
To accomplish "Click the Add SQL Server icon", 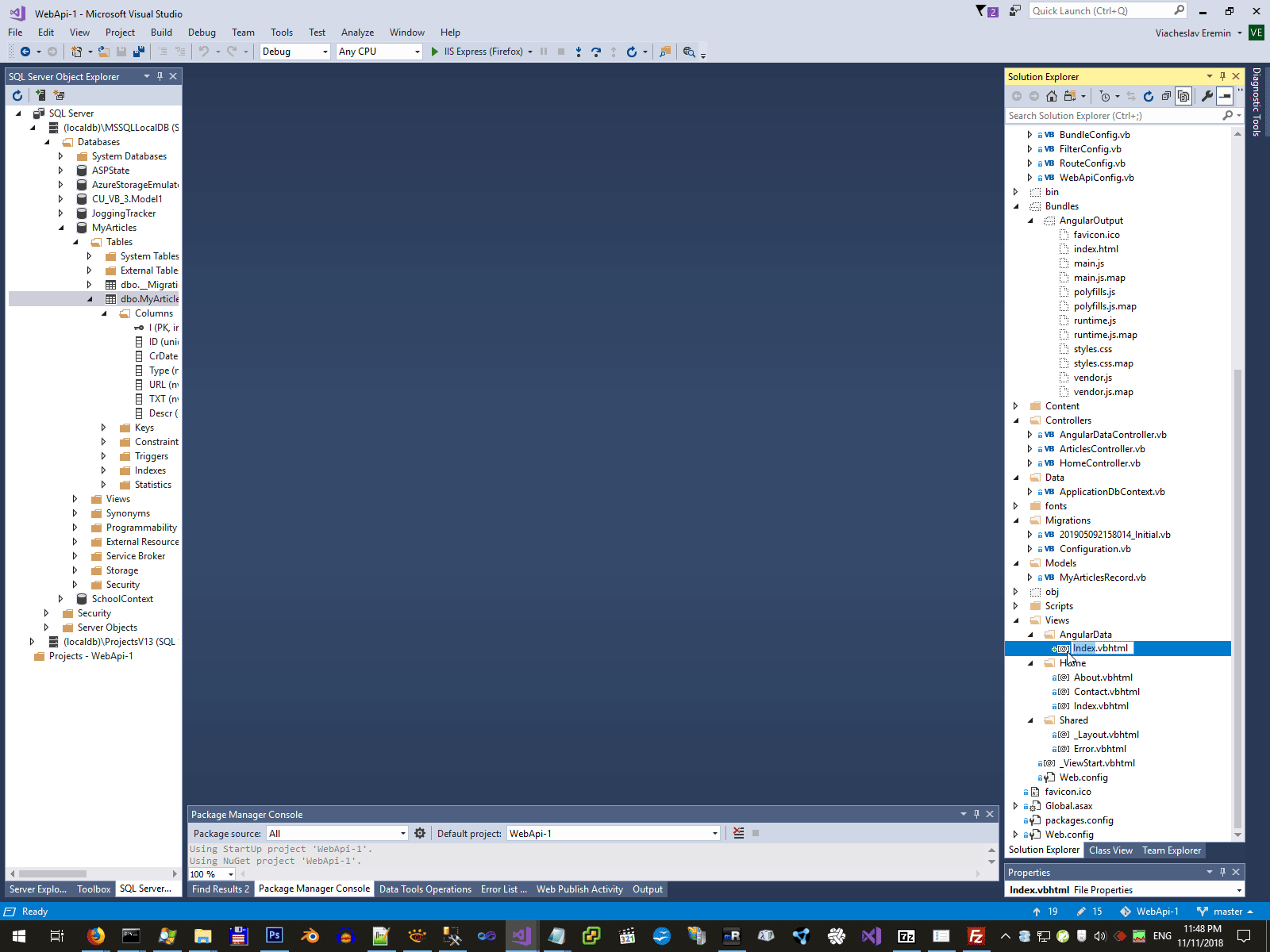I will tap(40, 95).
